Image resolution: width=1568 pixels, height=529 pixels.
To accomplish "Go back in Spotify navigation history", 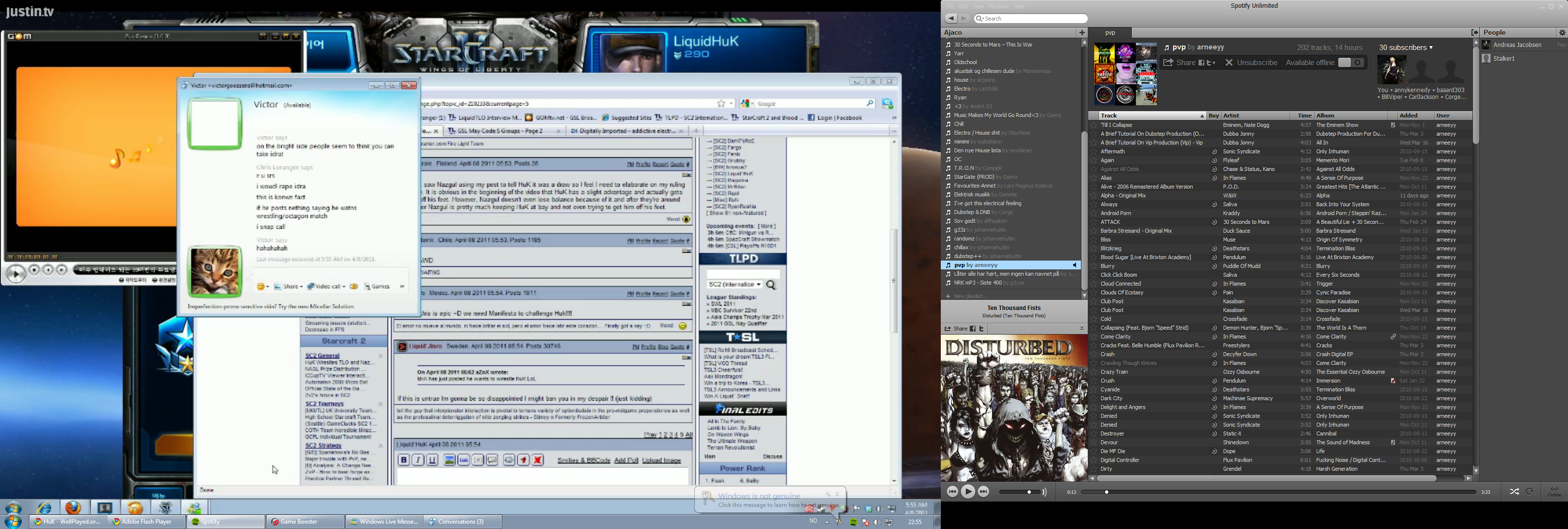I will tap(951, 19).
